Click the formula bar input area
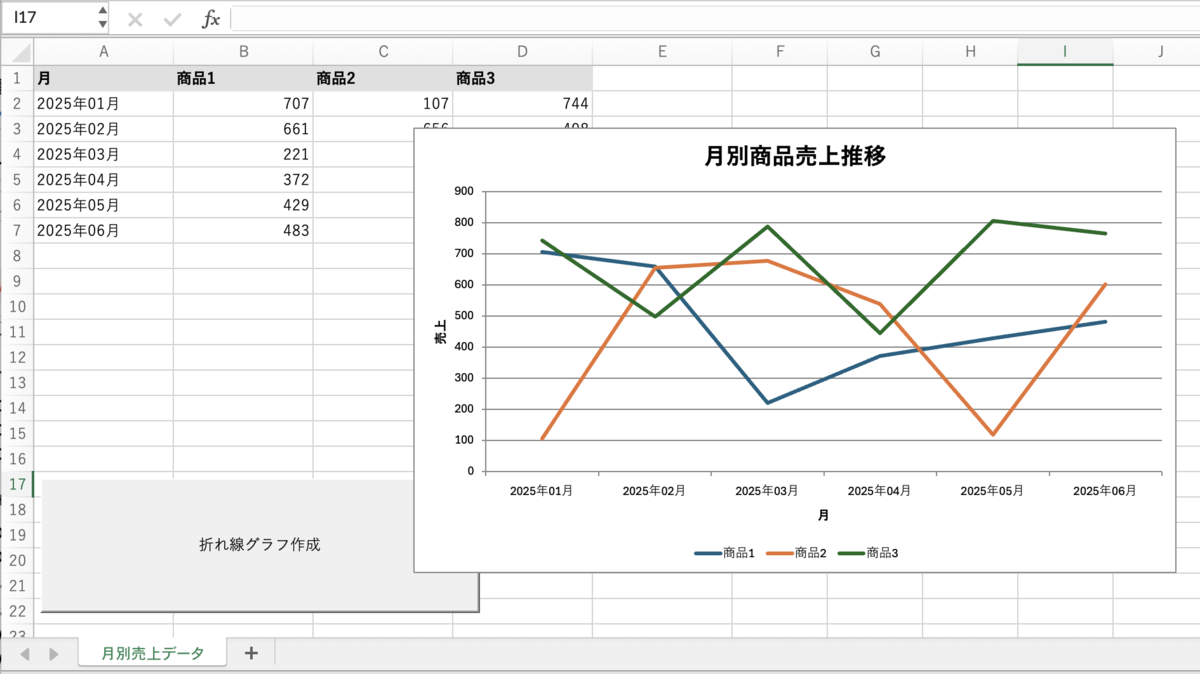The height and width of the screenshot is (674, 1200). coord(500,17)
